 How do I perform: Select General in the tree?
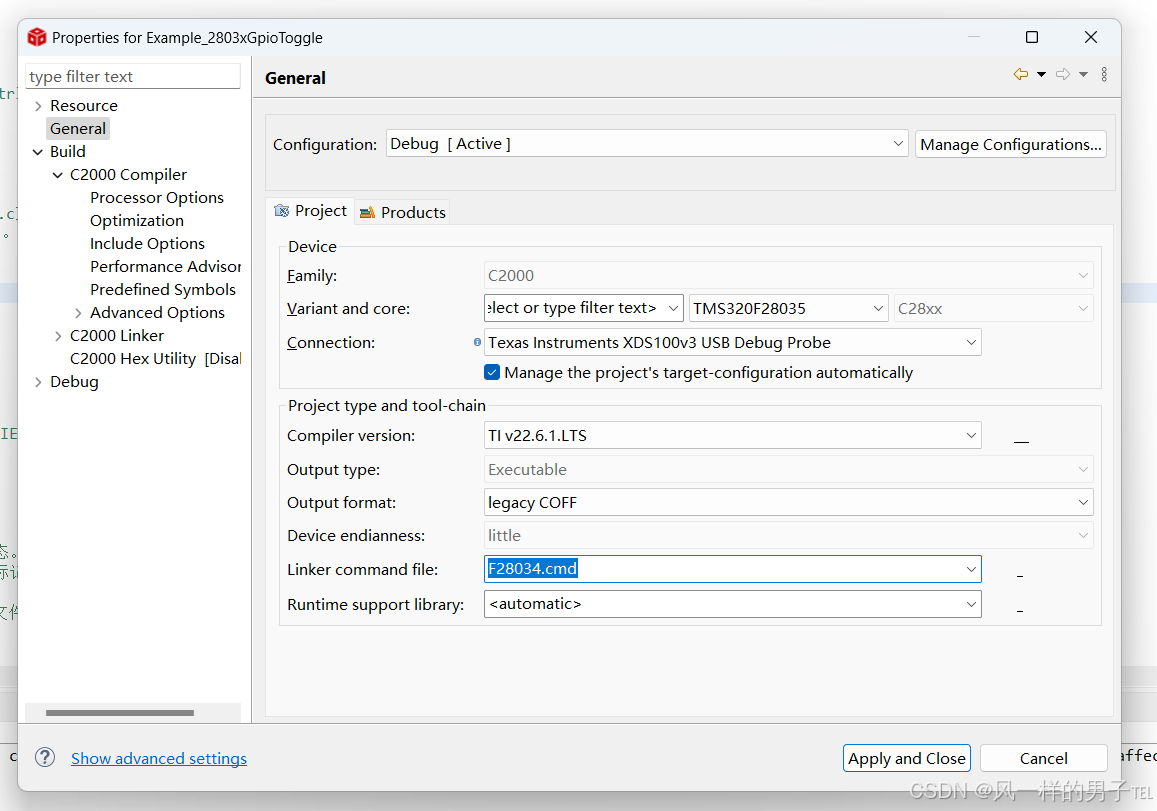(78, 128)
